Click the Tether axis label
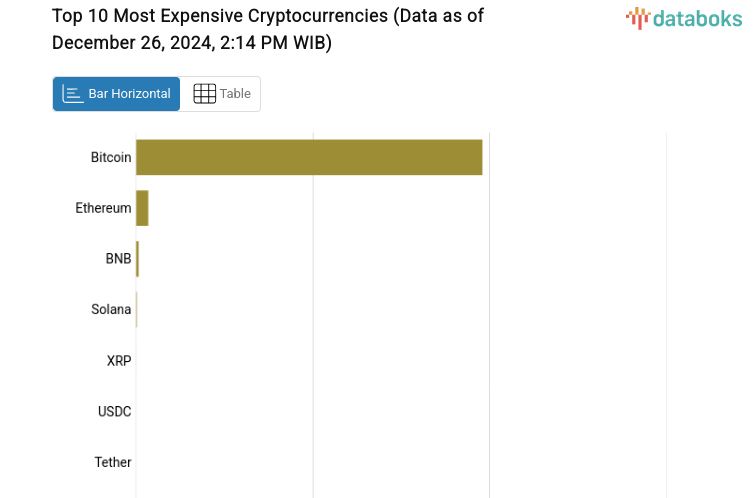753x498 pixels. click(x=113, y=463)
